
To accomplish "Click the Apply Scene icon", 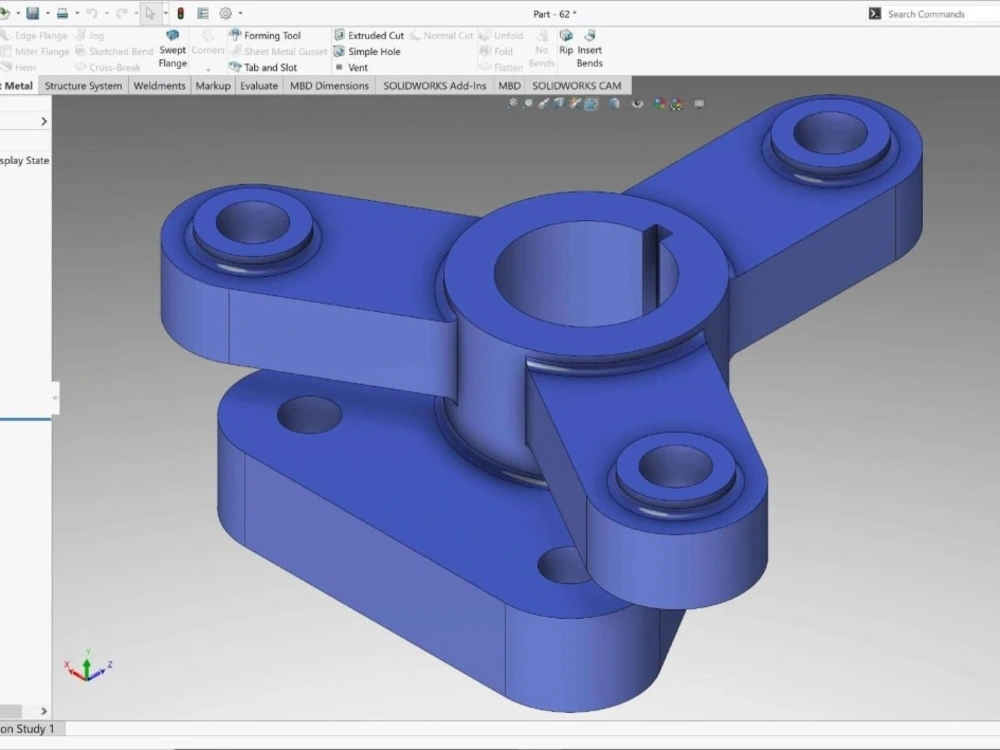I will click(676, 103).
